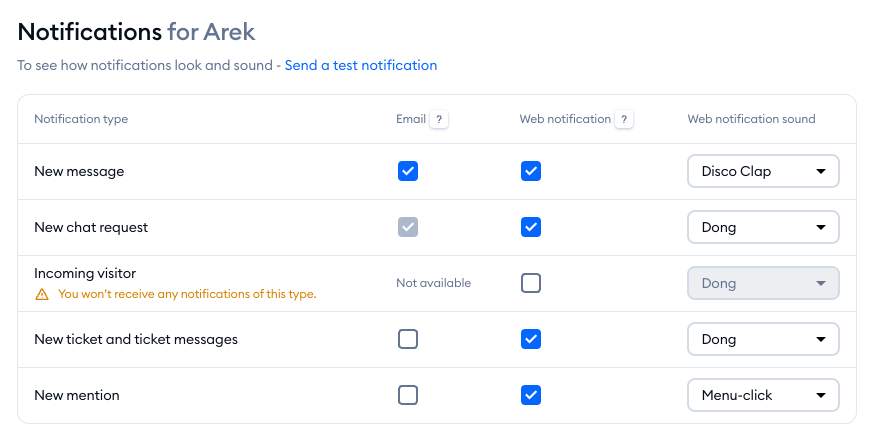875x445 pixels.
Task: Click the help icon next to Email
Action: (x=439, y=119)
